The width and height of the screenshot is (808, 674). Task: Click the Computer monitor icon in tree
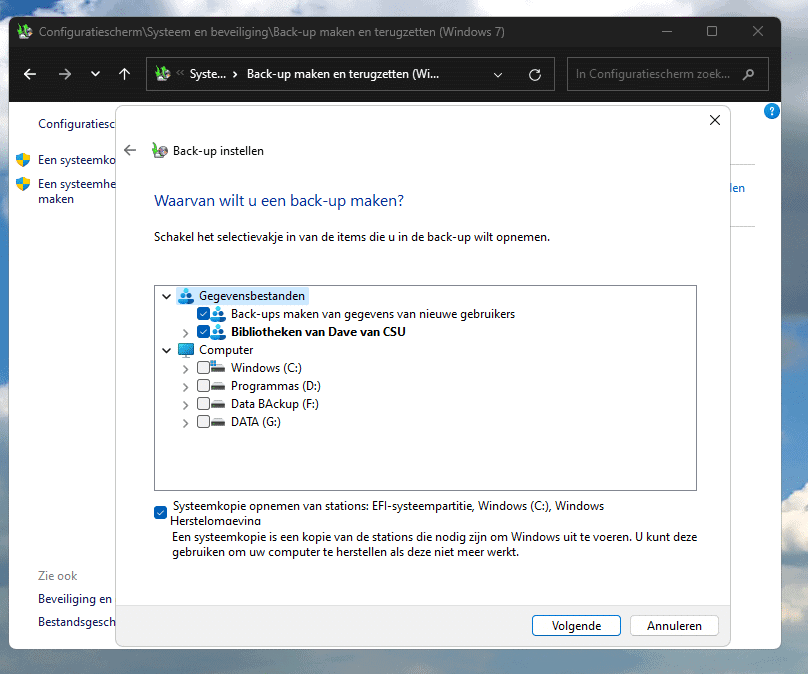[x=186, y=350]
